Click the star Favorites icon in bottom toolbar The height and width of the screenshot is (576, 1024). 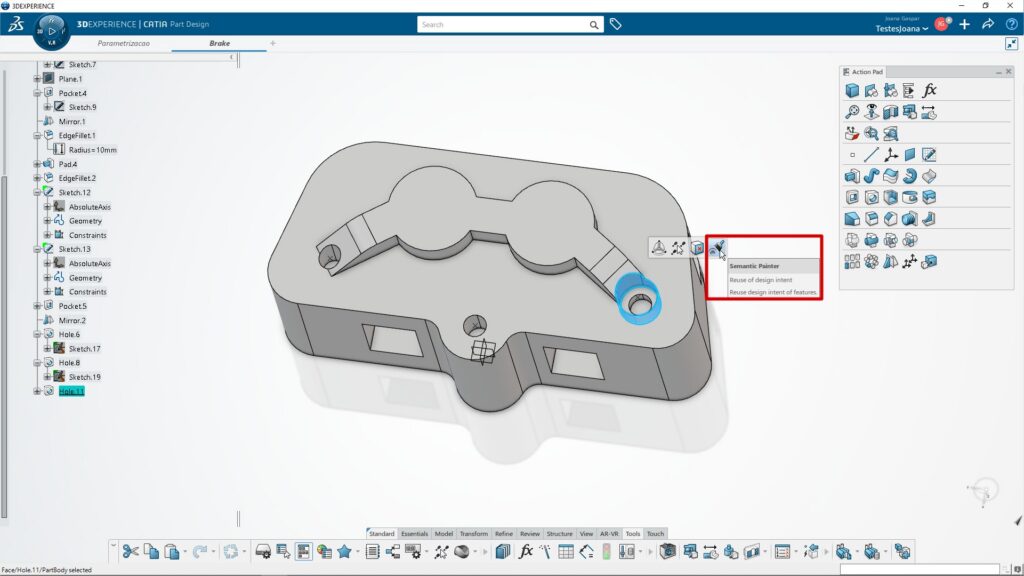345,551
